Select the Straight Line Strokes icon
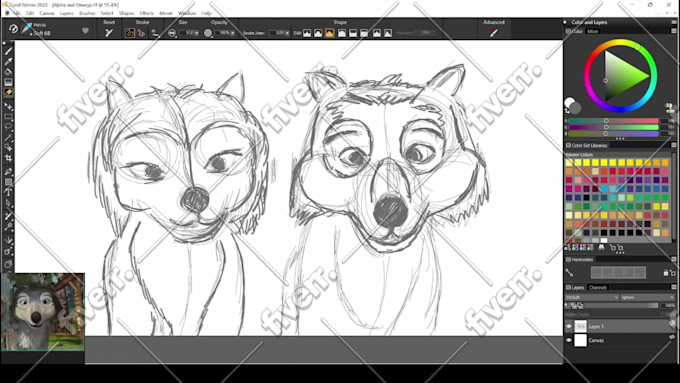The image size is (680, 383). tap(141, 33)
